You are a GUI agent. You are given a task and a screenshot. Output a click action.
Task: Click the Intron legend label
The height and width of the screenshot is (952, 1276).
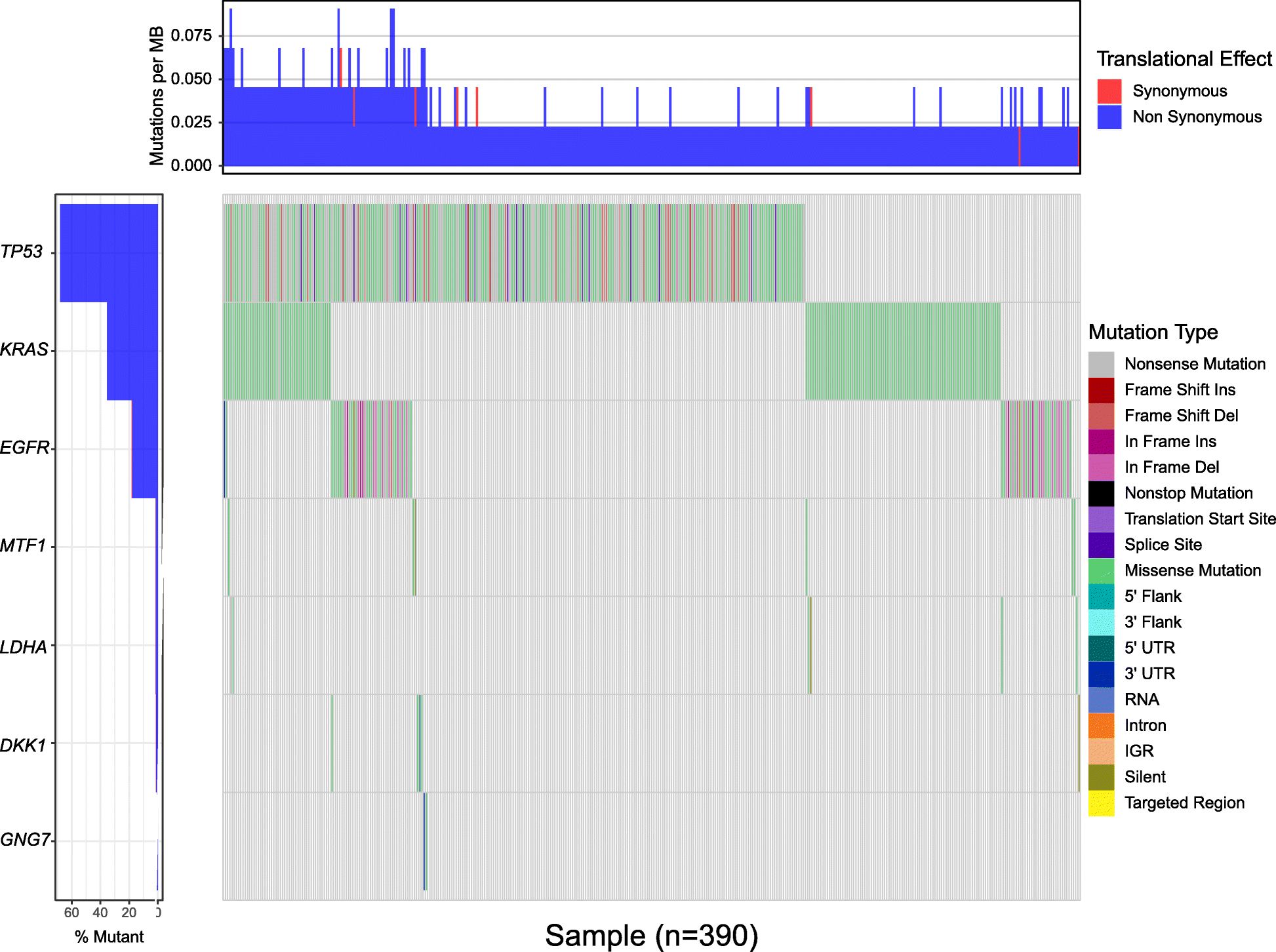(x=1146, y=725)
